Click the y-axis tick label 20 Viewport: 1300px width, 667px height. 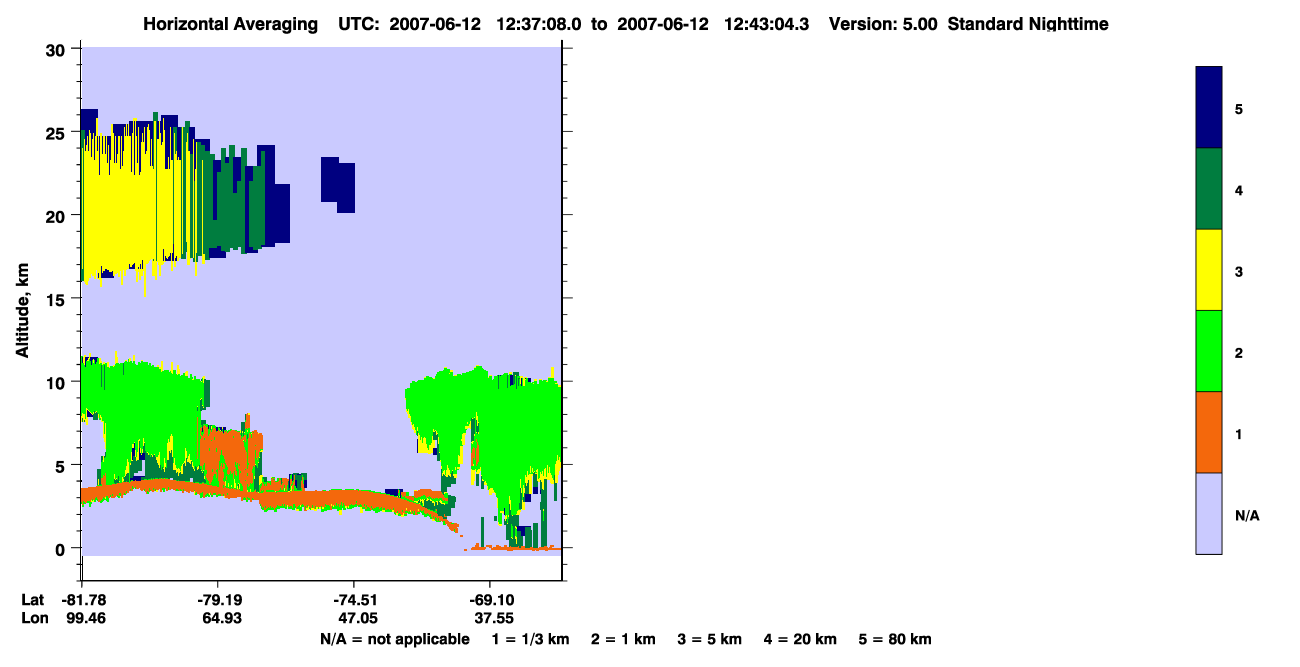[58, 215]
